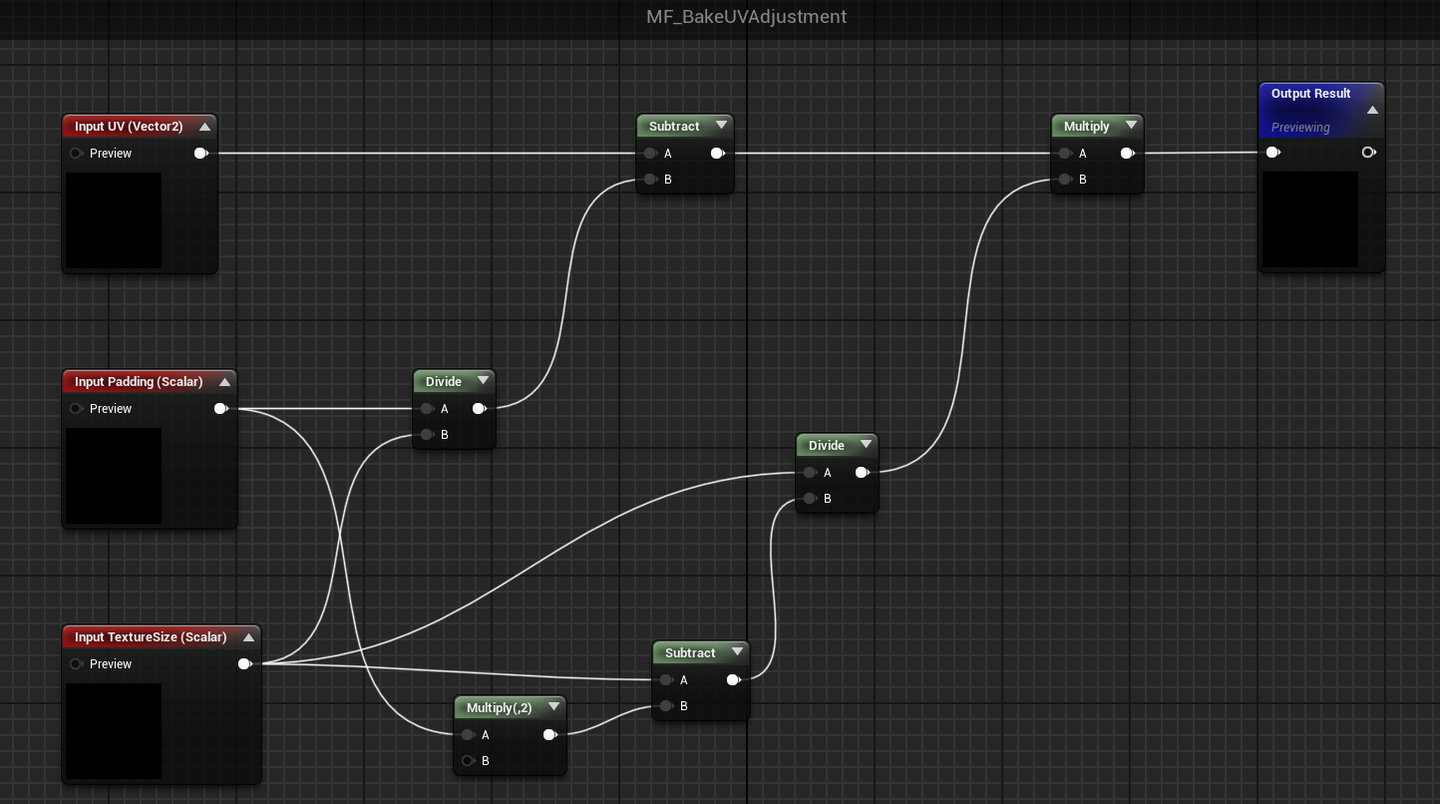
Task: Open the dropdown on the left Divide node header
Action: coord(483,381)
